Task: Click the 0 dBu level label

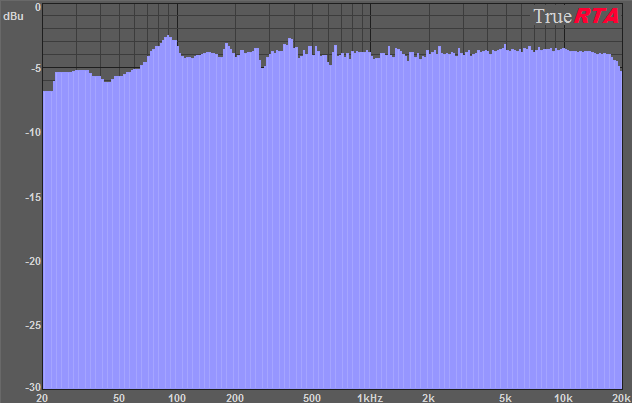Action: point(37,7)
